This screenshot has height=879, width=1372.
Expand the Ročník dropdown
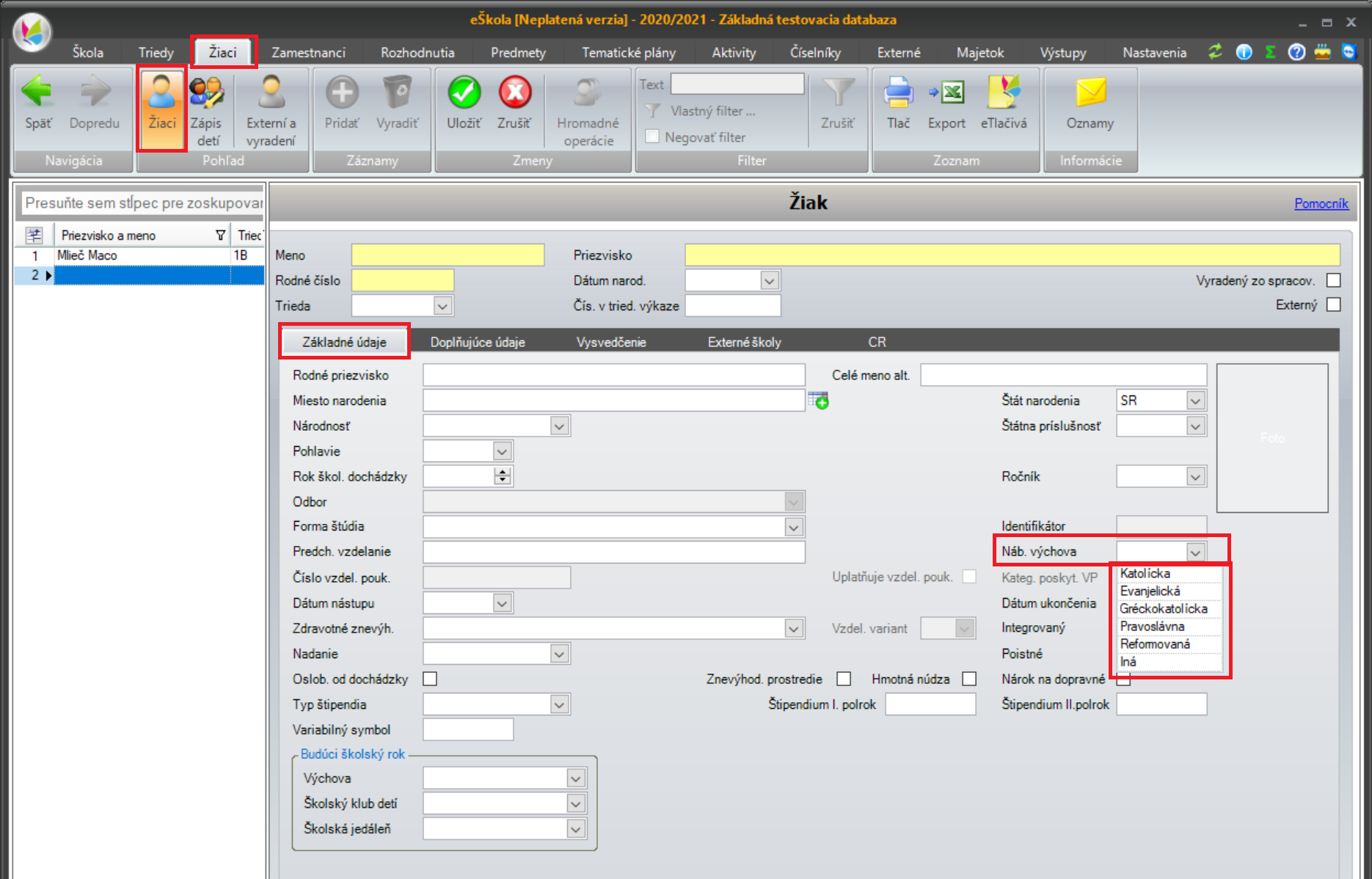(1195, 477)
